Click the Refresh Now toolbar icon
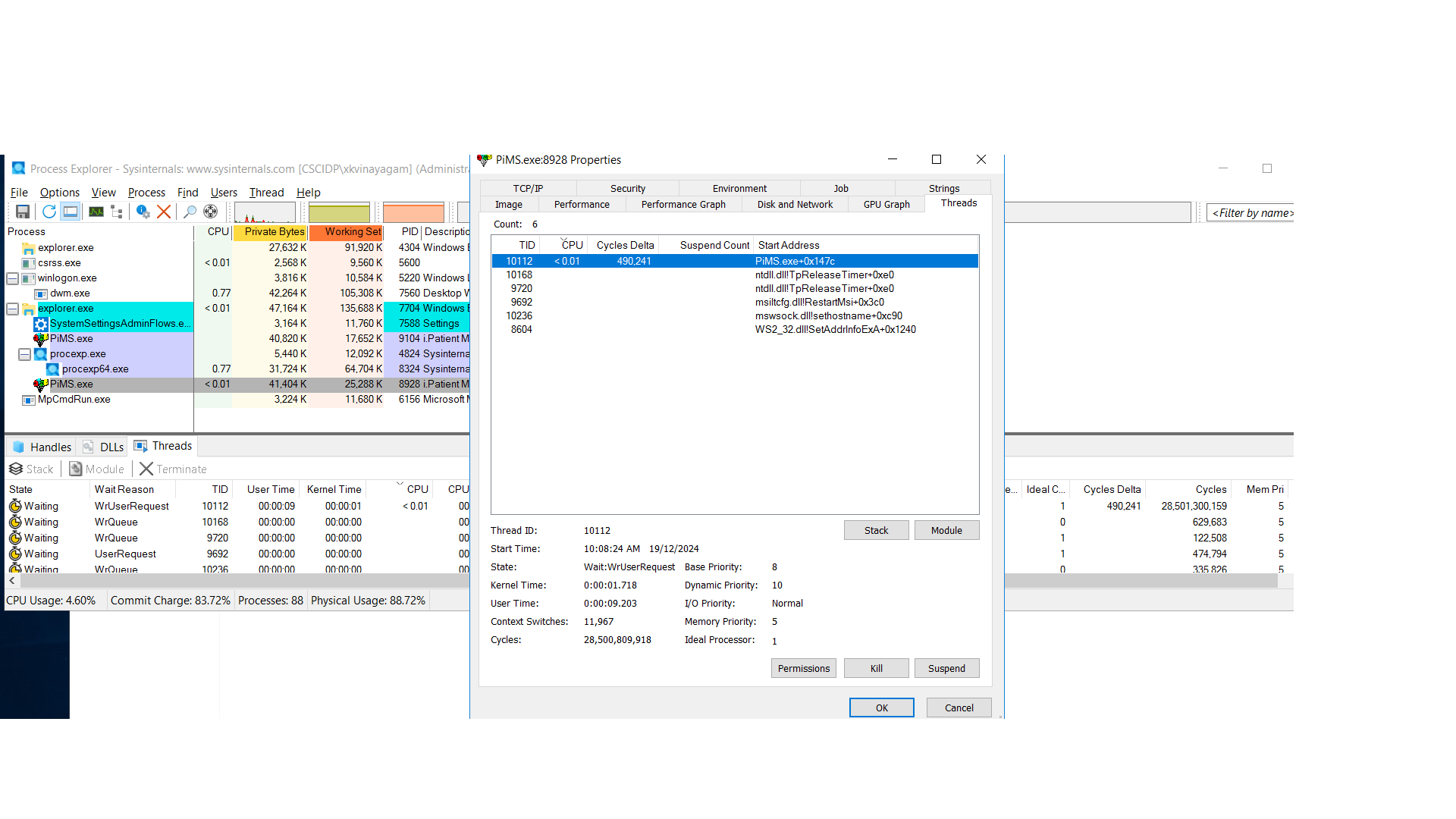 click(x=49, y=212)
